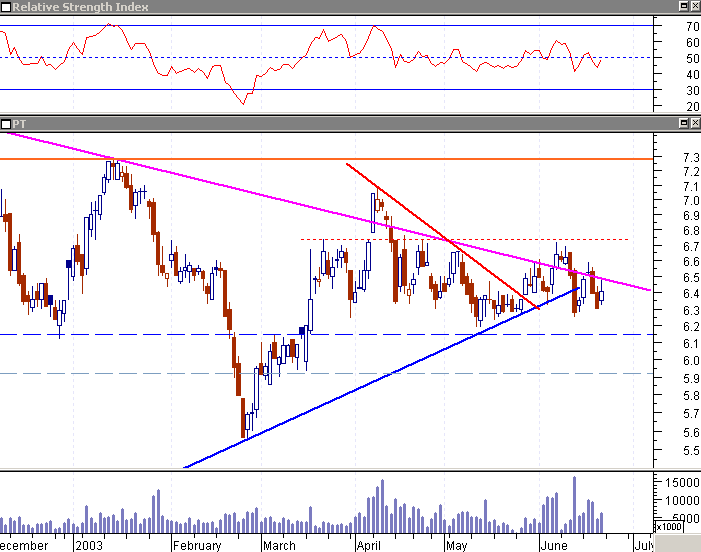The width and height of the screenshot is (701, 552).
Task: Click the June label on date axis
Action: pos(554,545)
